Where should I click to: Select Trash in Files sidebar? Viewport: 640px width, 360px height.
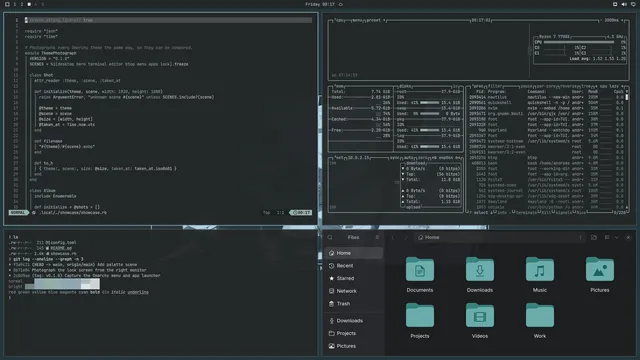pyautogui.click(x=353, y=304)
